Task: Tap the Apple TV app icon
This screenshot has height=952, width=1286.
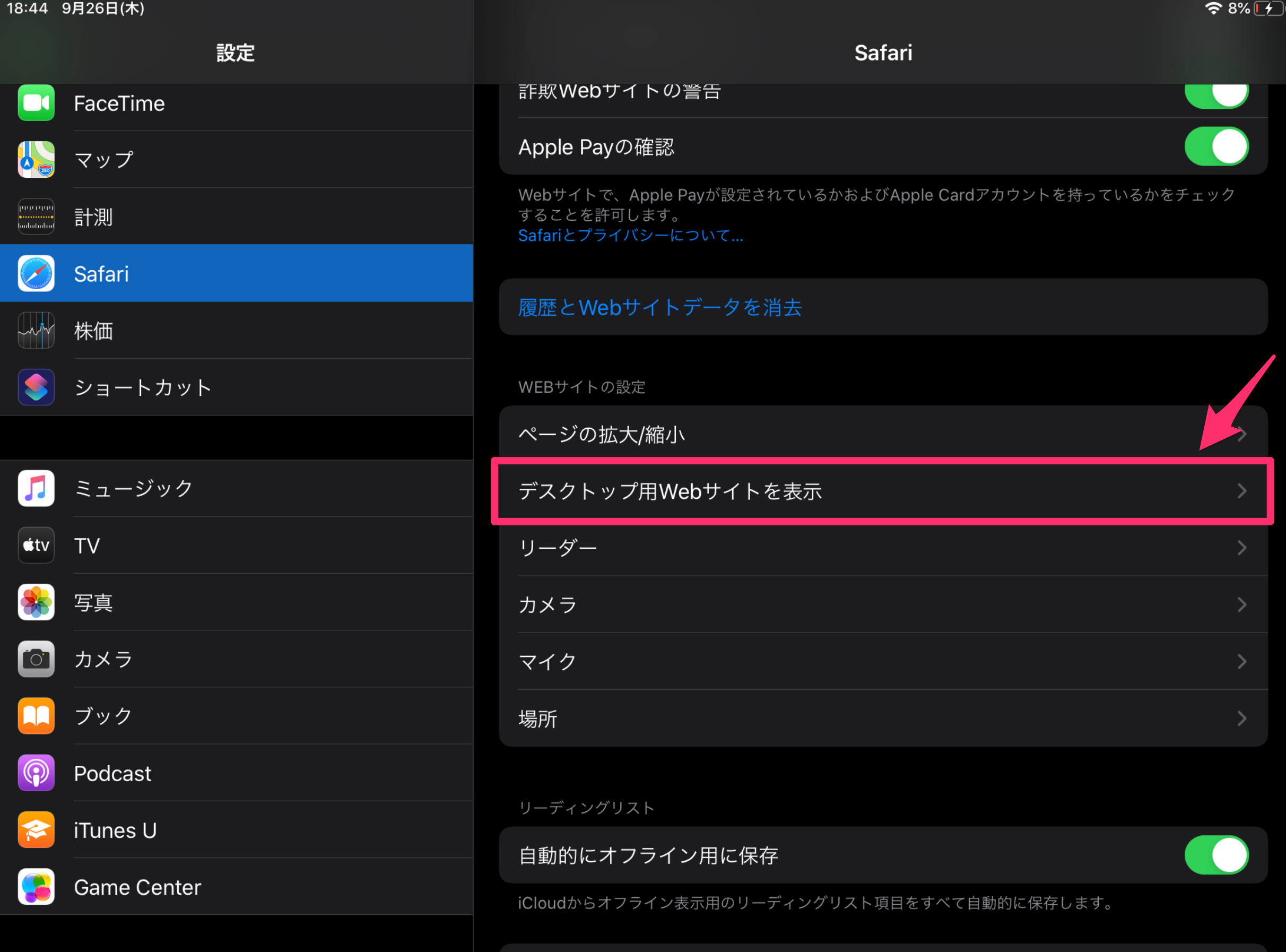Action: [36, 545]
